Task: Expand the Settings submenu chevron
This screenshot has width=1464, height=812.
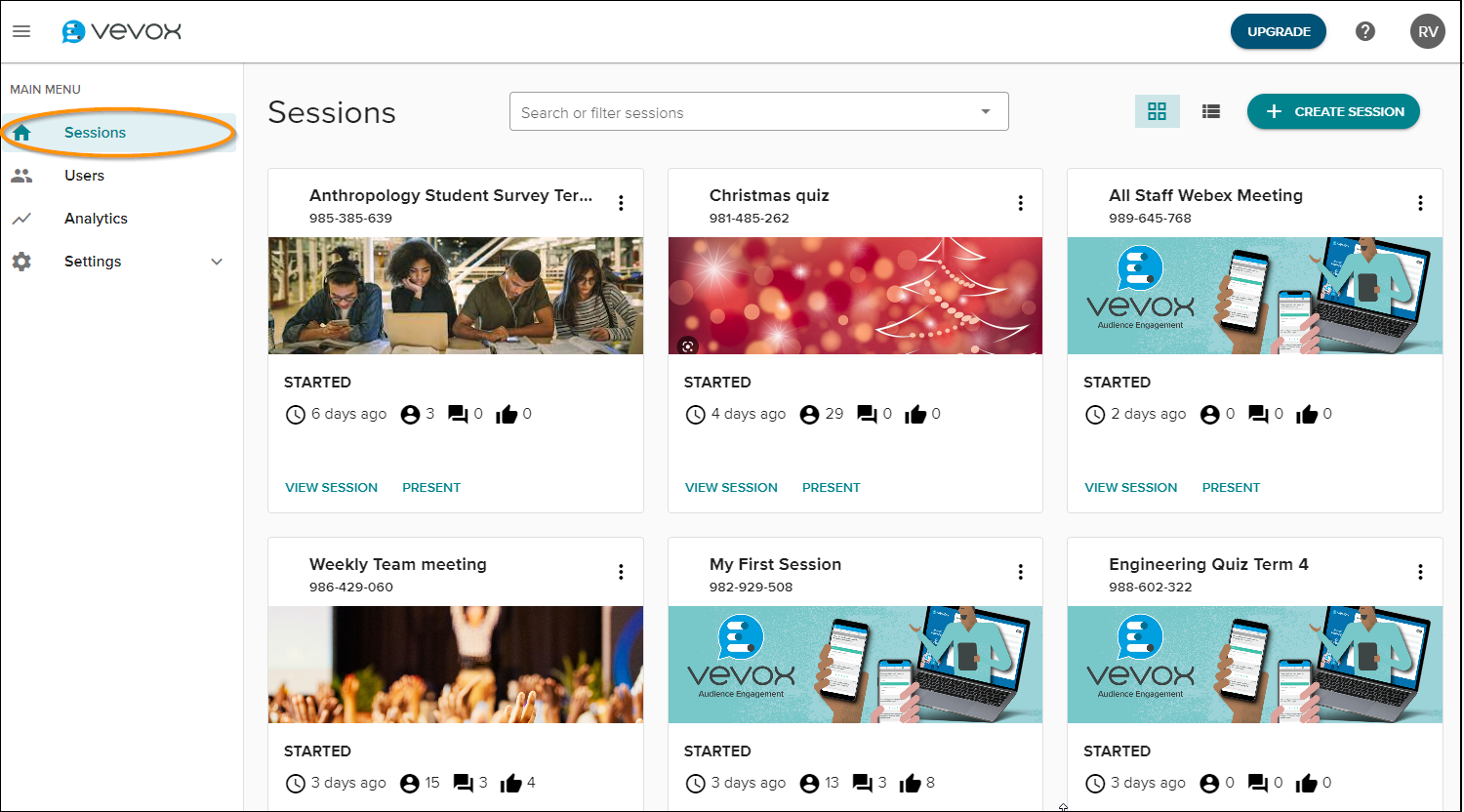Action: pyautogui.click(x=217, y=262)
